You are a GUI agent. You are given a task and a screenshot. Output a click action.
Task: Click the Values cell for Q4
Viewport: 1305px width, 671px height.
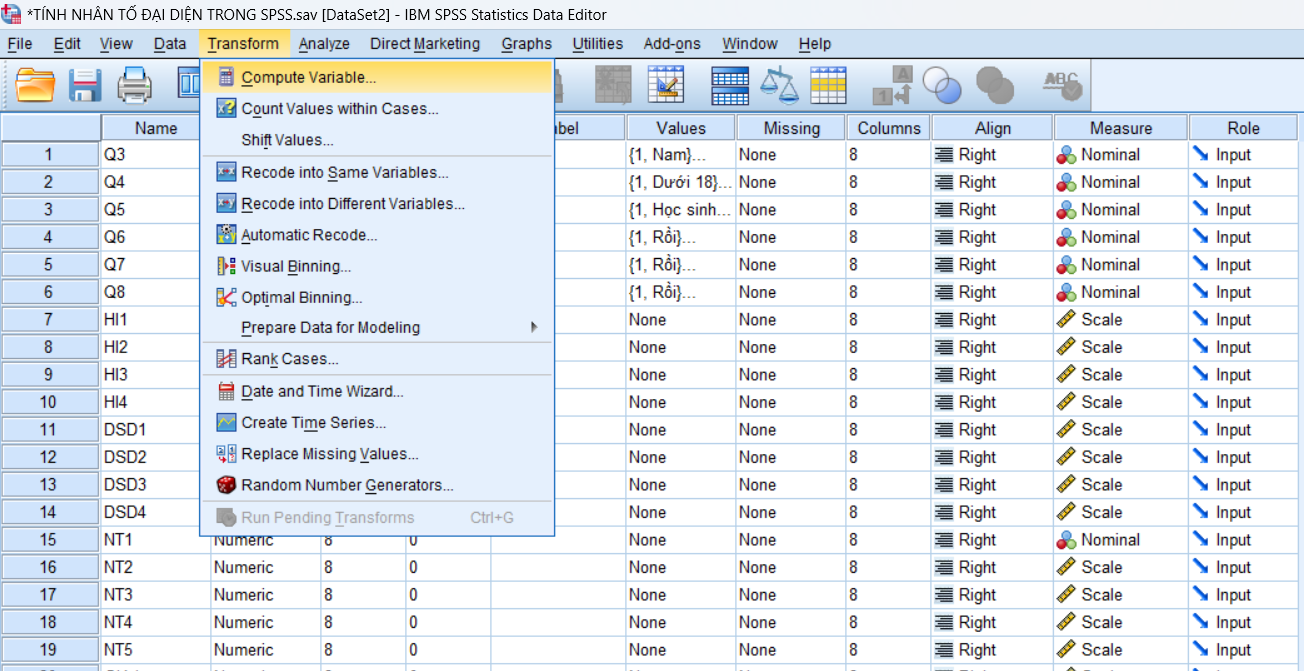681,183
